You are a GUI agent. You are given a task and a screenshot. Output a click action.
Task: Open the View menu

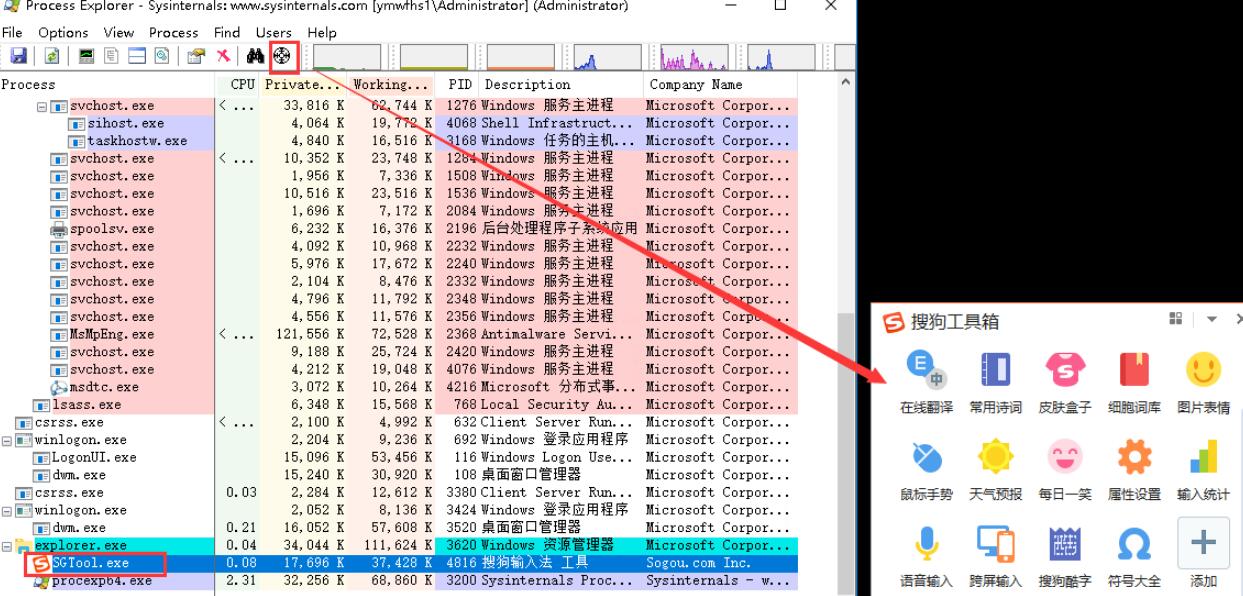119,33
